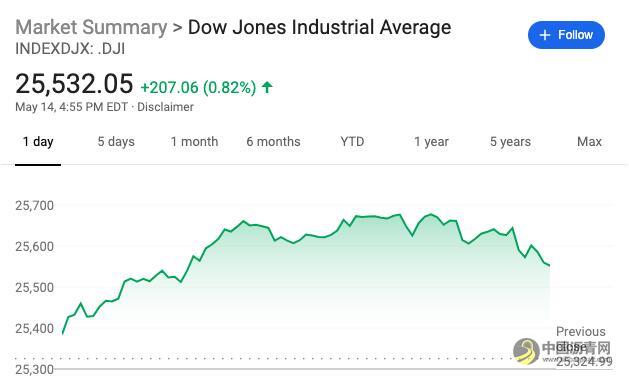Follow the Dow Jones index

coord(566,35)
